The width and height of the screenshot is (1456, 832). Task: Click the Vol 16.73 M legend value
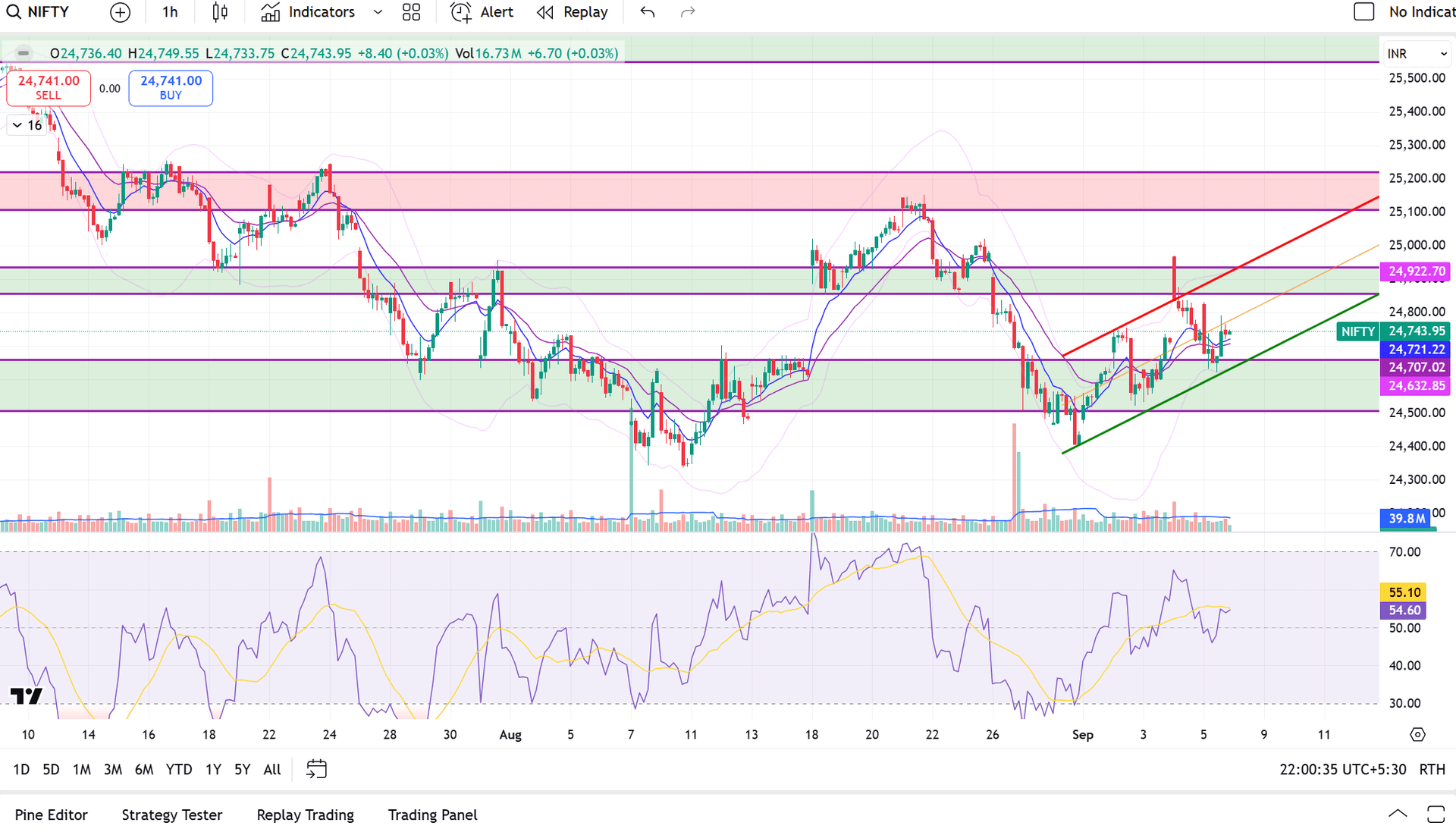tap(488, 54)
